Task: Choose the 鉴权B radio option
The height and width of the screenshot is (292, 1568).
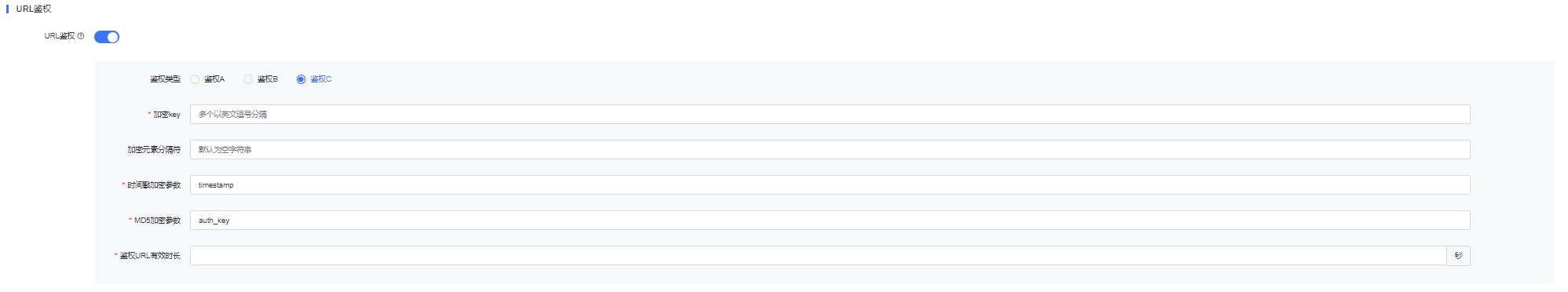Action: click(248, 79)
